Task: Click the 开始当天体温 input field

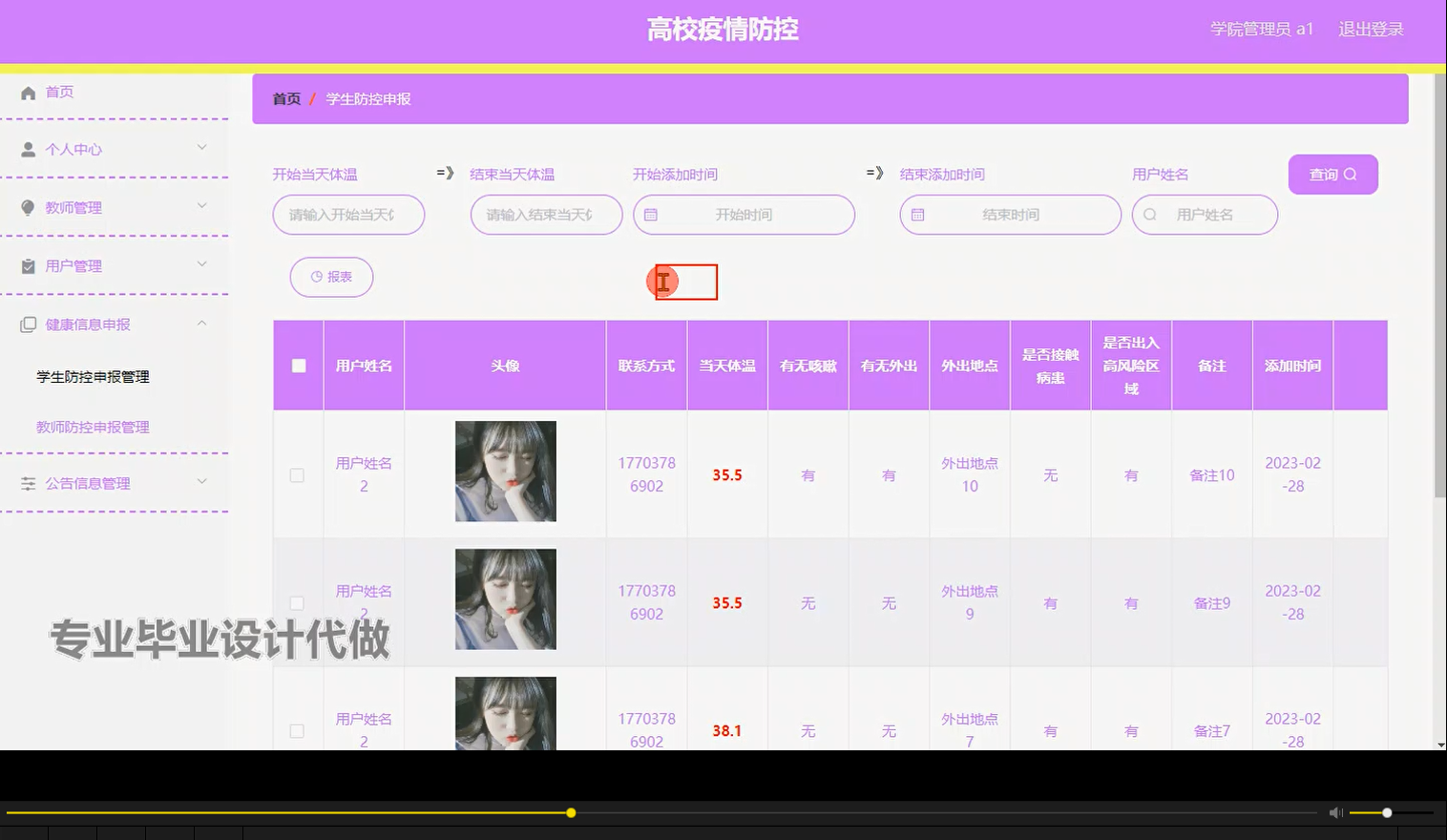Action: click(348, 215)
